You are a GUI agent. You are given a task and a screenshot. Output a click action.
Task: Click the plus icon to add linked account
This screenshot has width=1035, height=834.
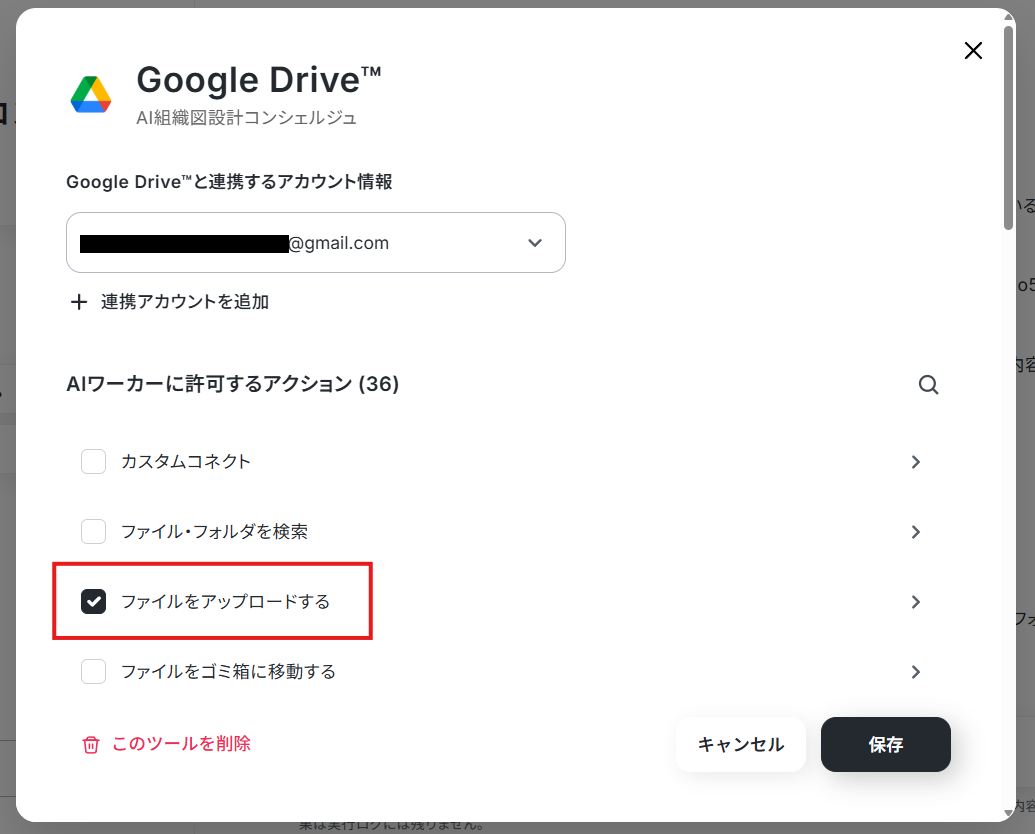click(79, 302)
